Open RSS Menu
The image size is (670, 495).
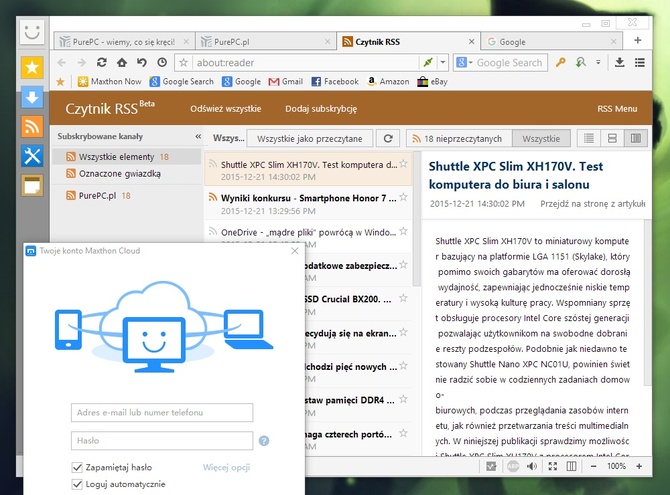tap(617, 109)
